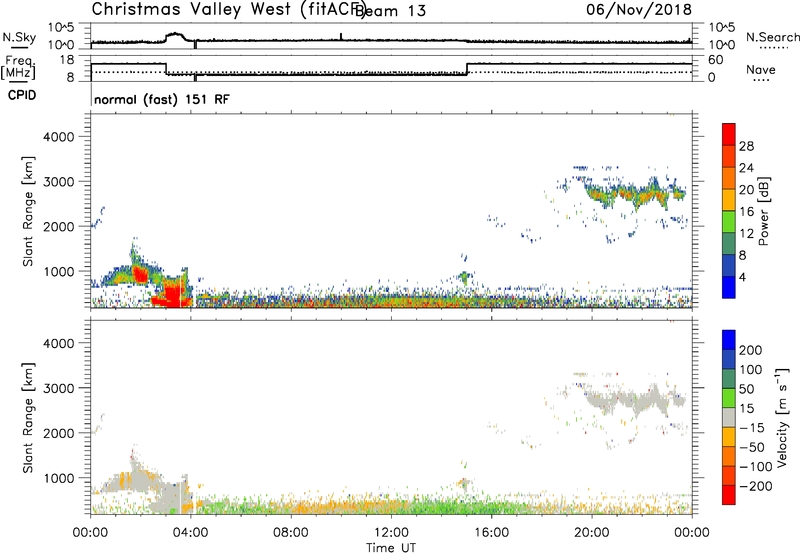Click the date label 06/Nov/2018
800x554 pixels.
click(639, 9)
